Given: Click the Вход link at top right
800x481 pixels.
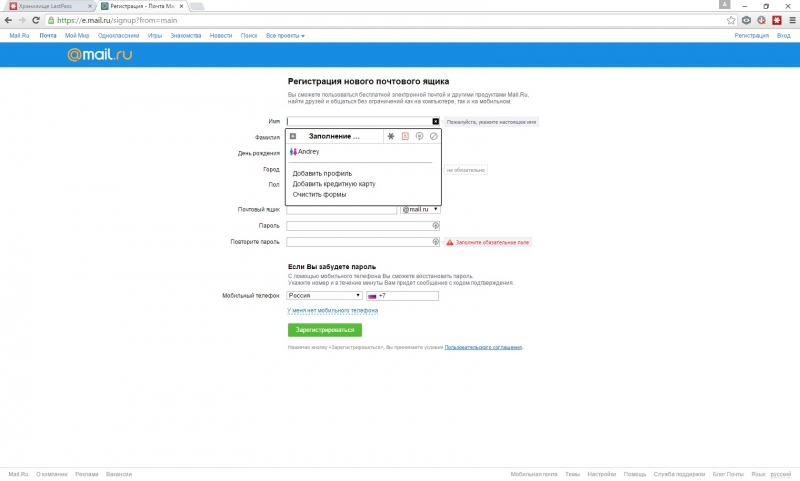Looking at the screenshot, I should pyautogui.click(x=784, y=36).
